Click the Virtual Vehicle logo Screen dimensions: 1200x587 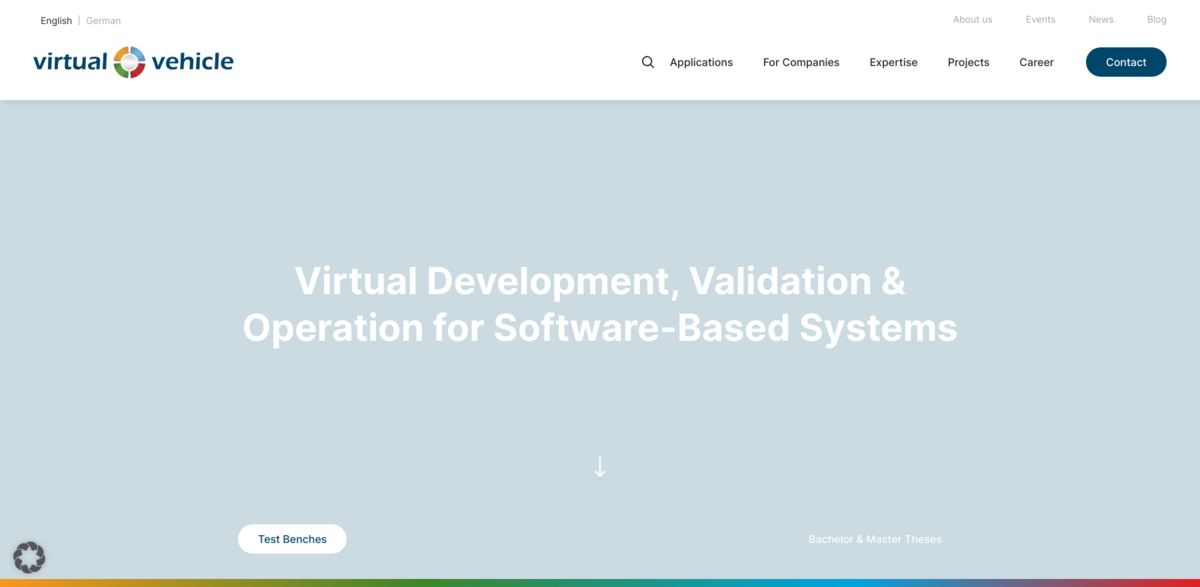coord(133,61)
